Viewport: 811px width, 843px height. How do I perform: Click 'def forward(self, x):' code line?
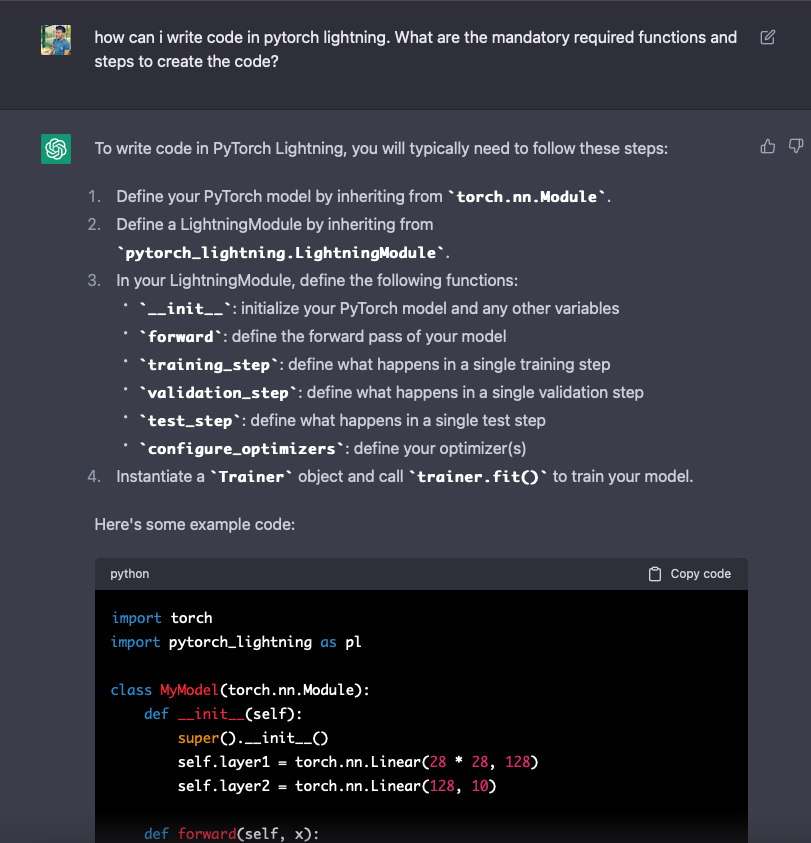point(231,834)
